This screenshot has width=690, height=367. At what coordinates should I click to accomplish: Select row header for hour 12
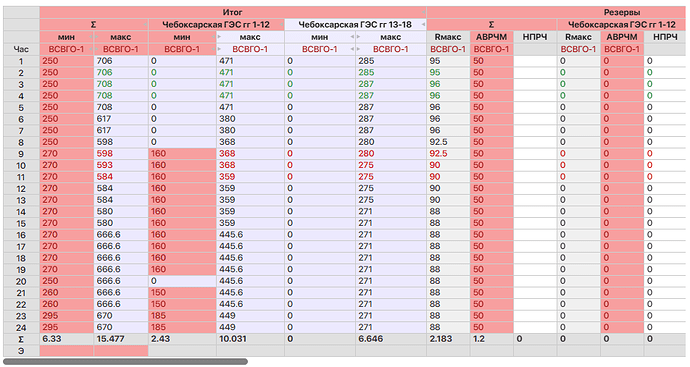(x=21, y=189)
